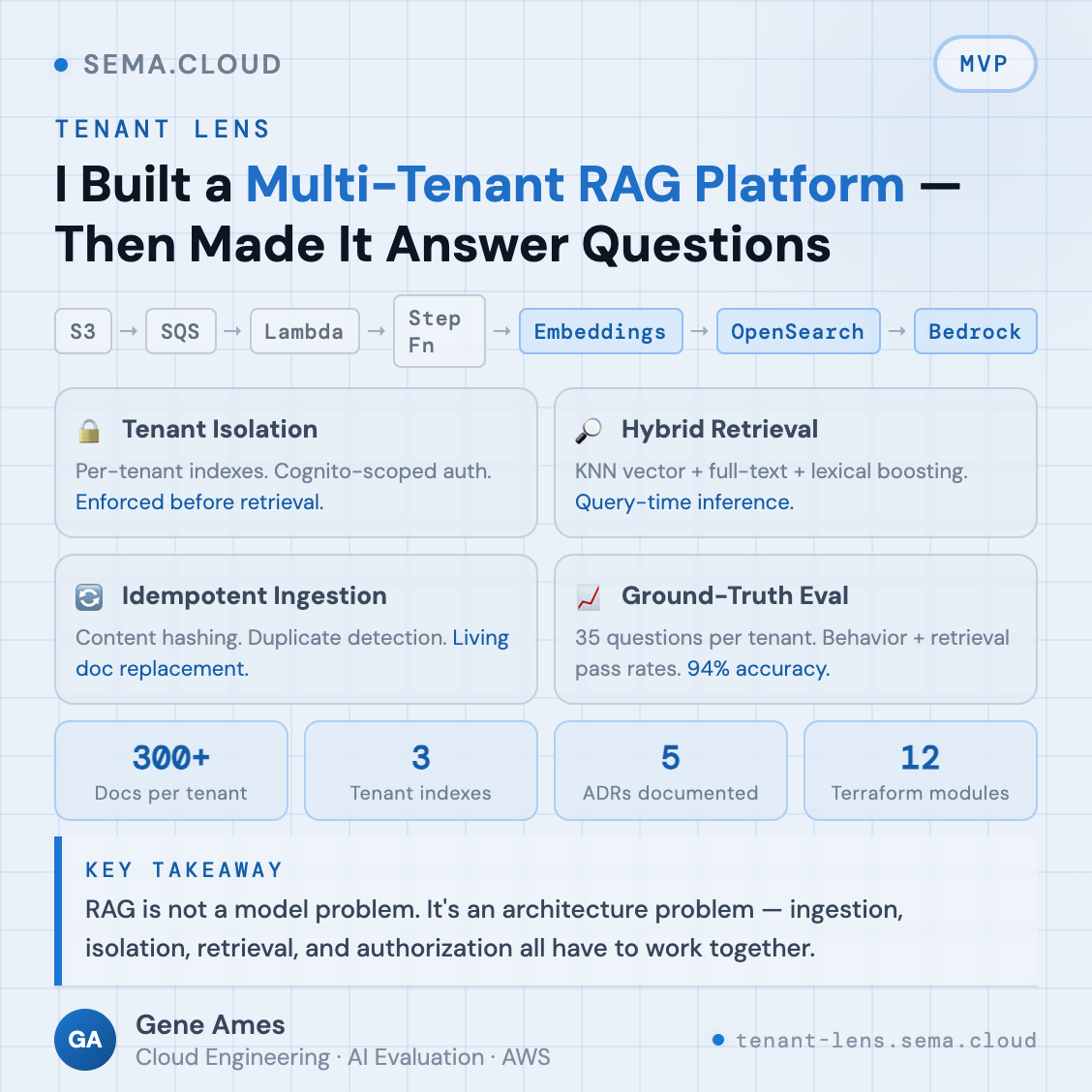Click the arrow between SQS and Lambda

[232, 331]
